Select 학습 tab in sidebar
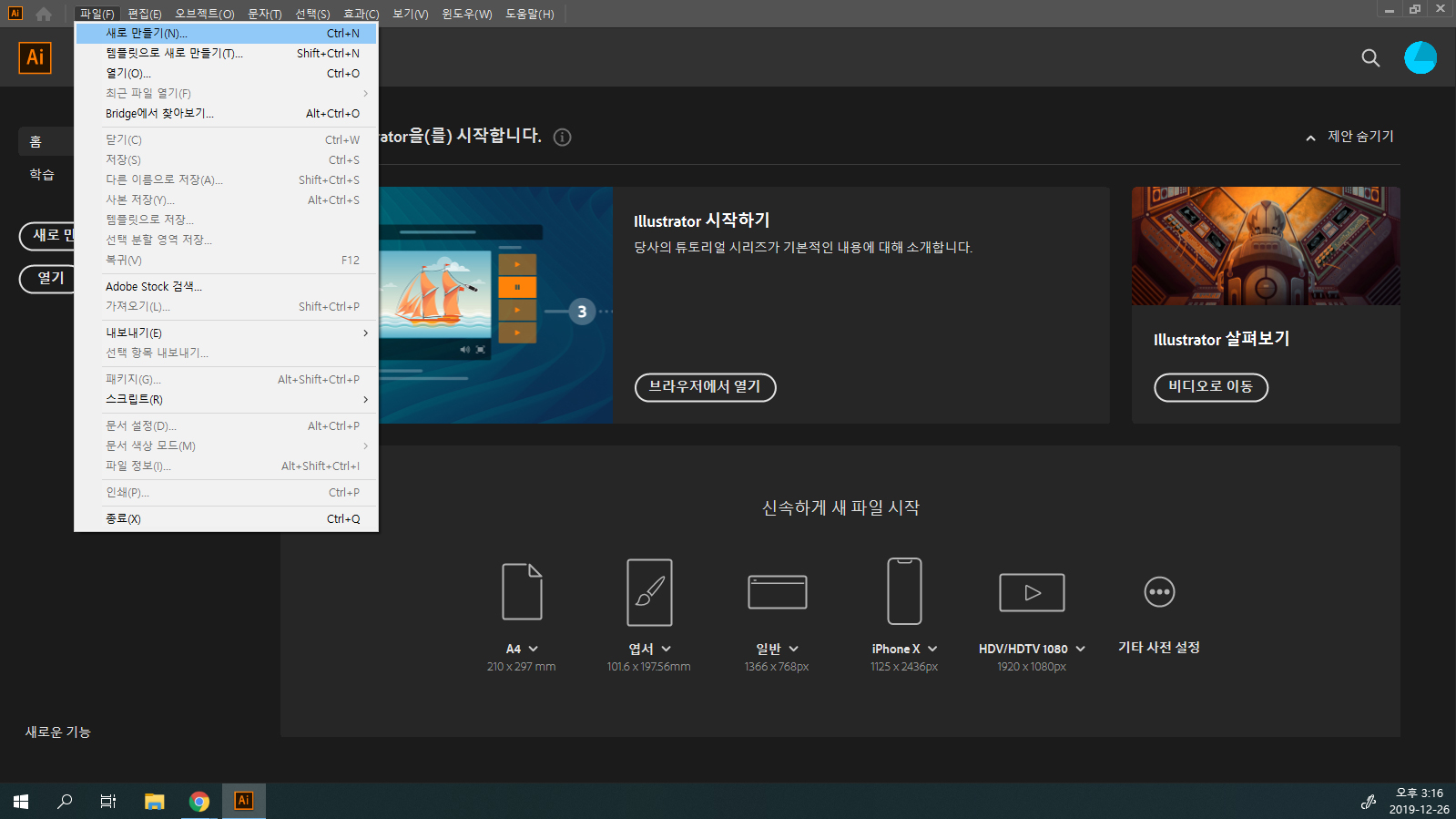This screenshot has width=1456, height=819. (x=42, y=174)
